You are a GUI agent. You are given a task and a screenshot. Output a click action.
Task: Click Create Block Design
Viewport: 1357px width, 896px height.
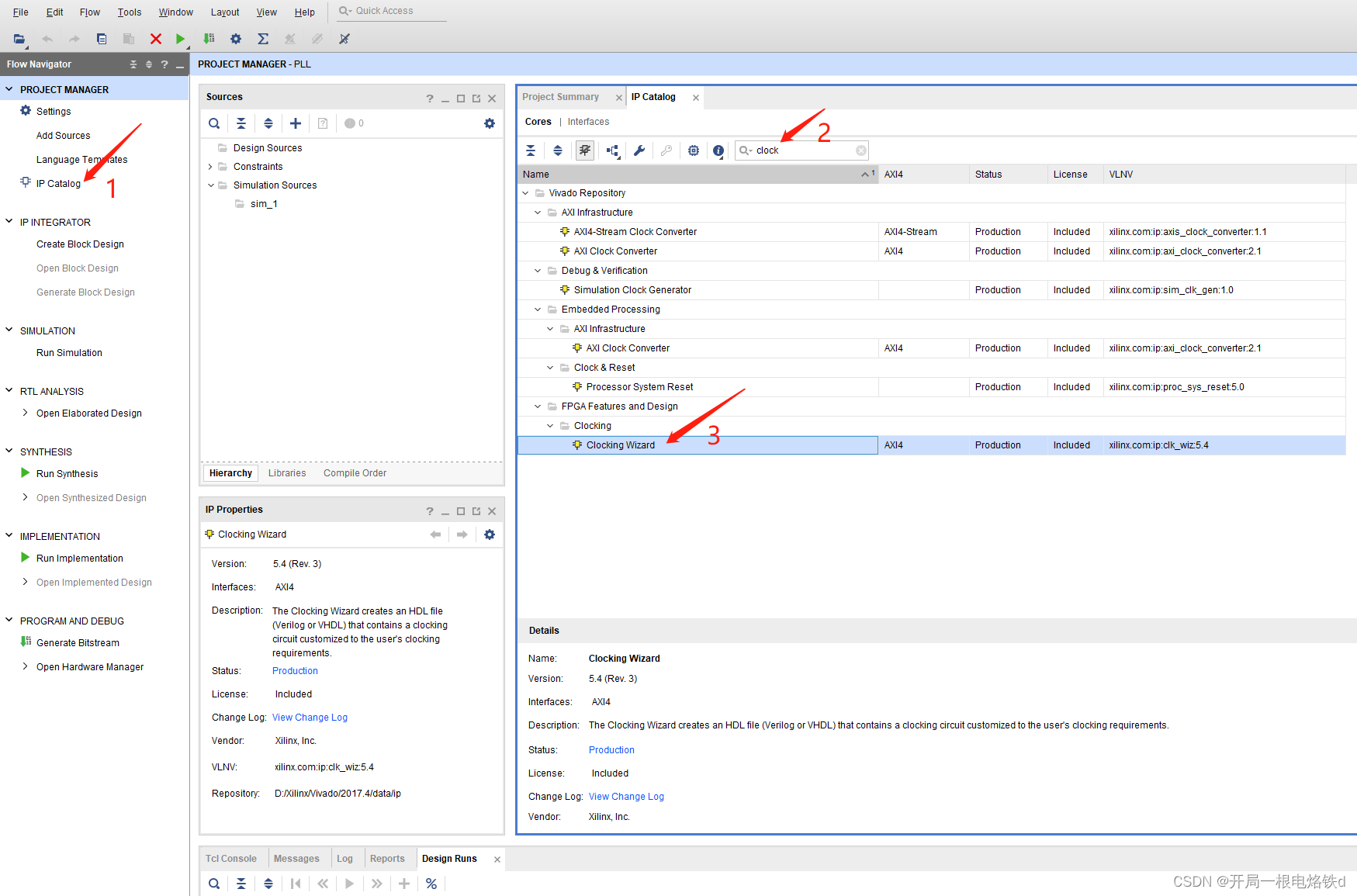80,244
